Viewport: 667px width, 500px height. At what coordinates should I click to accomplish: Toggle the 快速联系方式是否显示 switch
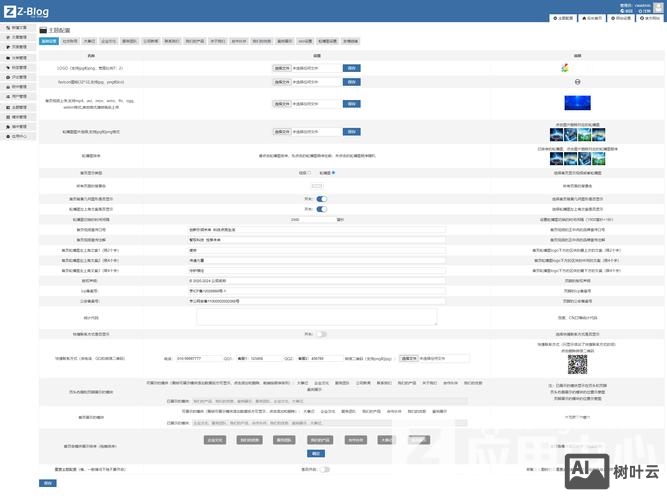click(321, 334)
